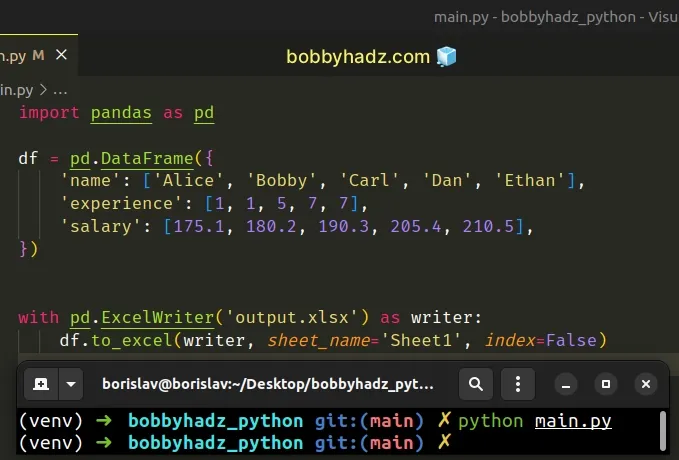This screenshot has width=679, height=460.
Task: Click the 'ExcelWriter' class name
Action: pos(158,317)
